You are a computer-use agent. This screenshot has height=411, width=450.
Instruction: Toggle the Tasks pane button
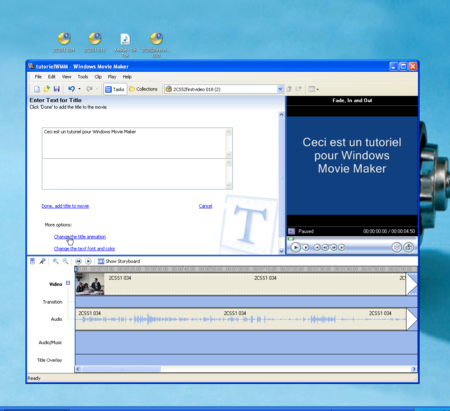tap(115, 89)
